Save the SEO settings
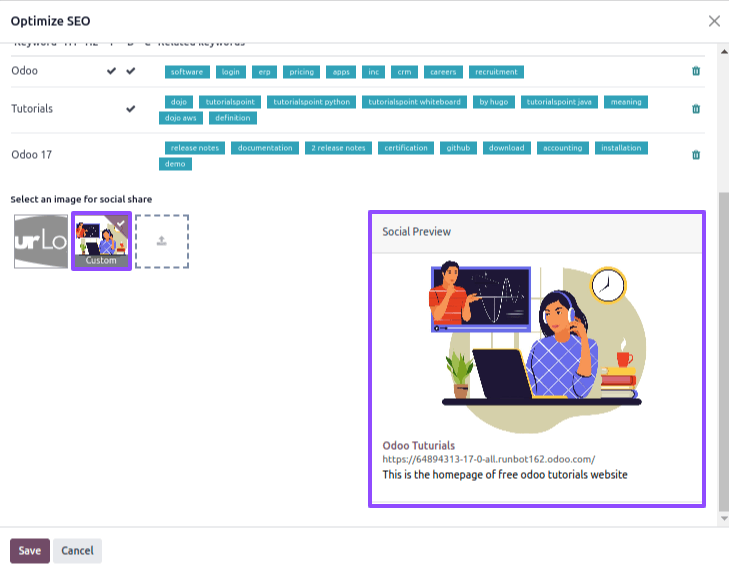Viewport: 729px width, 568px height. tap(30, 551)
